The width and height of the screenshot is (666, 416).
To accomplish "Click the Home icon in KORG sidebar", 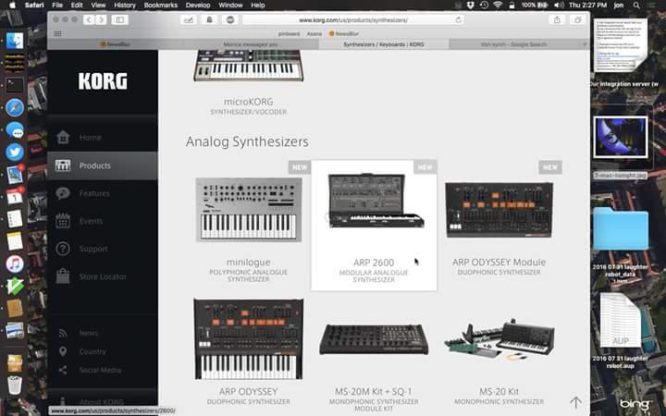I will pos(63,137).
